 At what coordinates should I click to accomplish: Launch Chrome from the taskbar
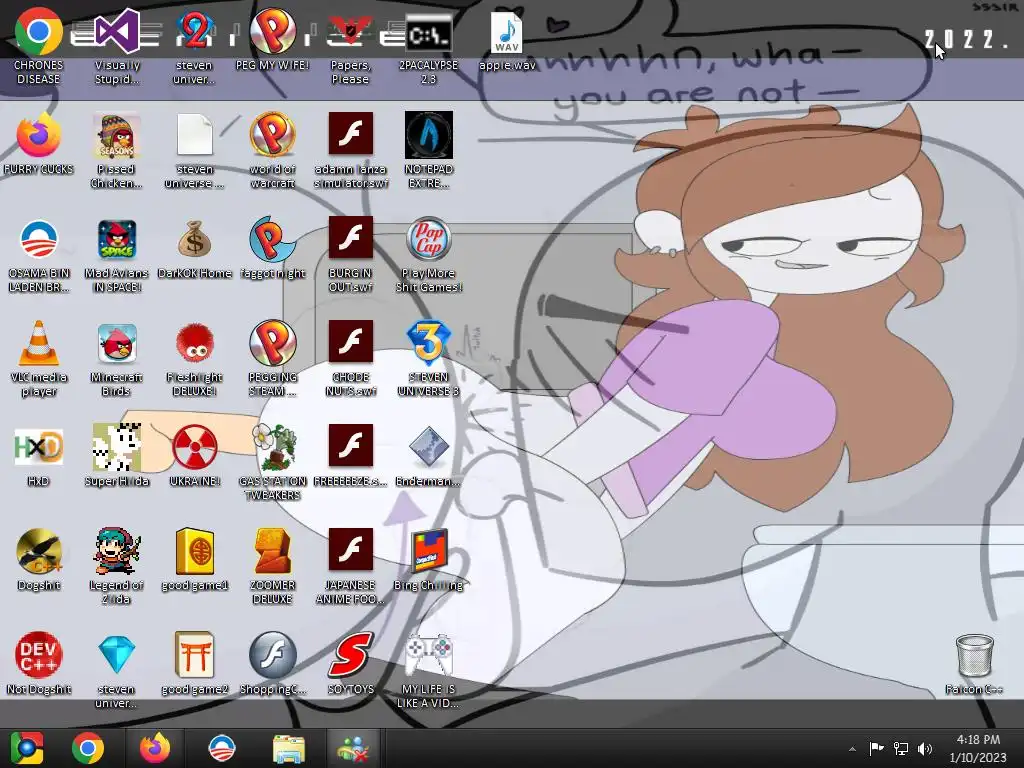(x=88, y=748)
